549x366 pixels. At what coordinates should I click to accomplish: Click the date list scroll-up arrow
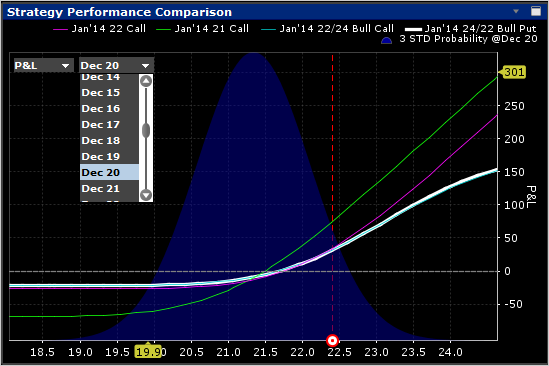(146, 81)
